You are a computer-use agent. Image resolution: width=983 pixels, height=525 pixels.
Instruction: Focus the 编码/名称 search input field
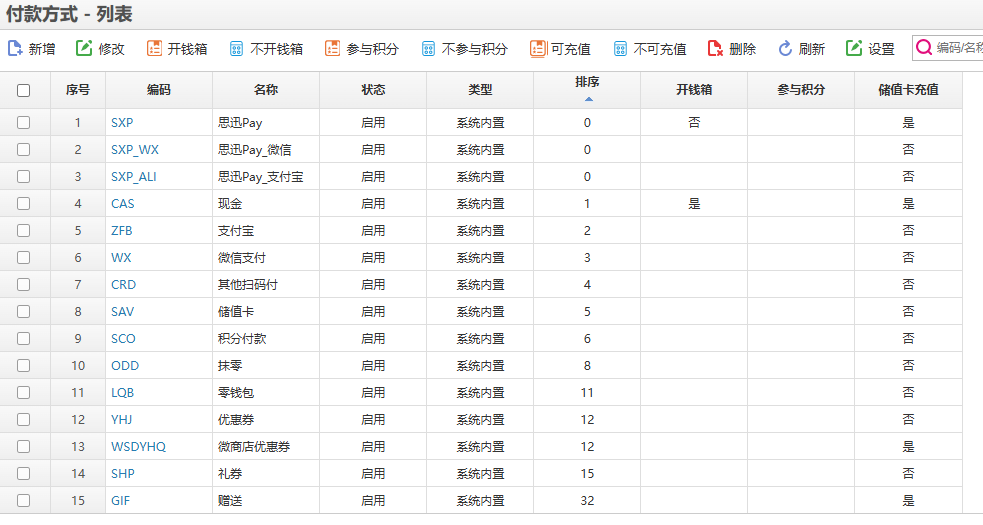(948, 48)
